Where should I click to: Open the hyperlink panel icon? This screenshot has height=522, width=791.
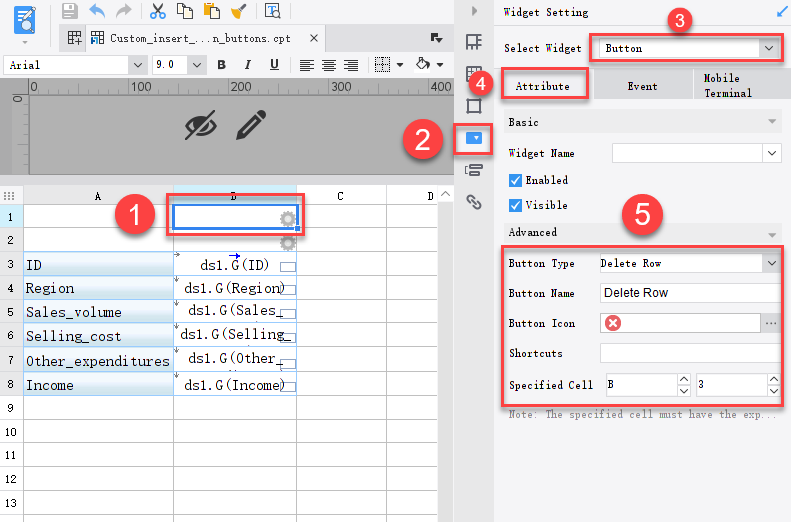click(x=474, y=202)
